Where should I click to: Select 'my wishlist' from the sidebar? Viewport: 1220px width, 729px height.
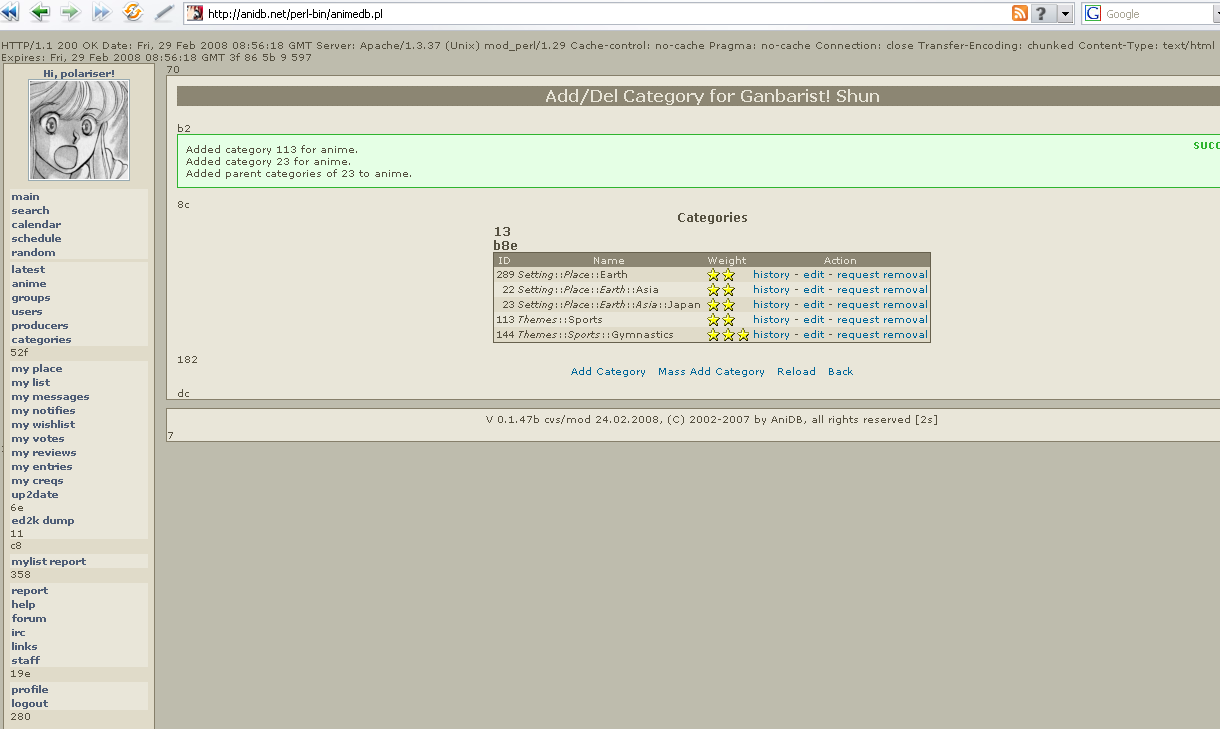point(43,425)
